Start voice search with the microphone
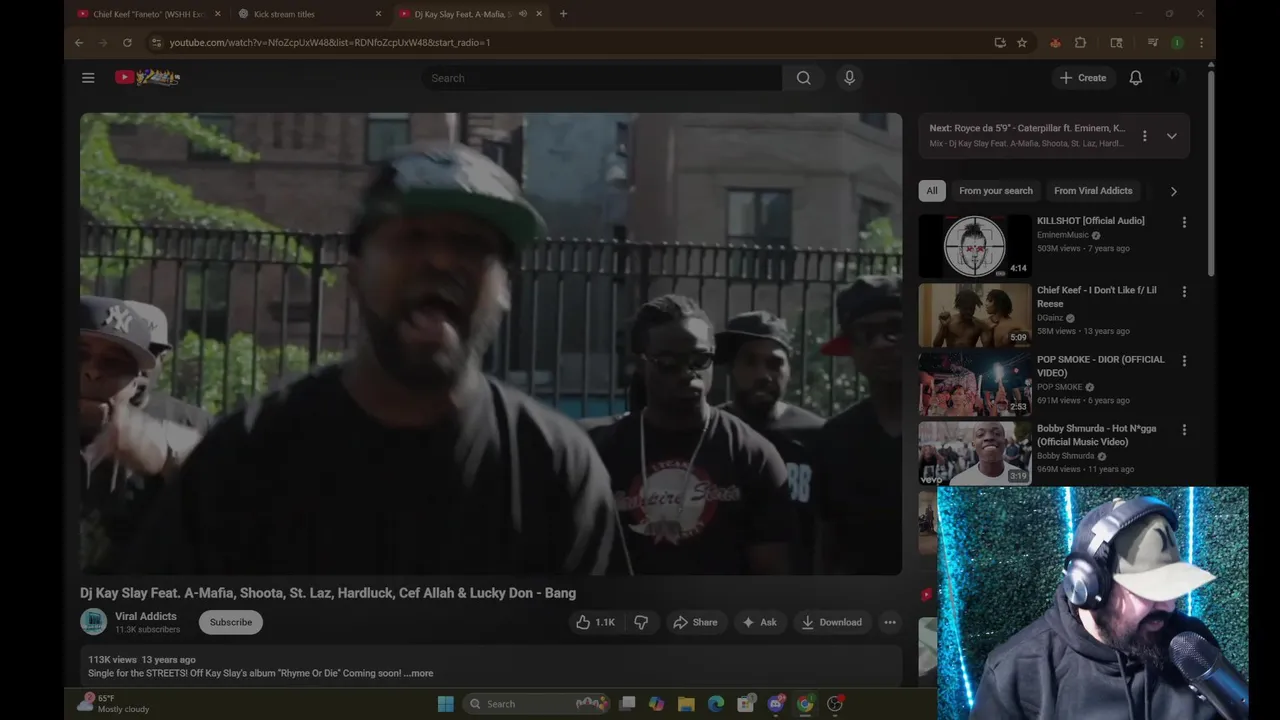The width and height of the screenshot is (1280, 720). click(849, 78)
